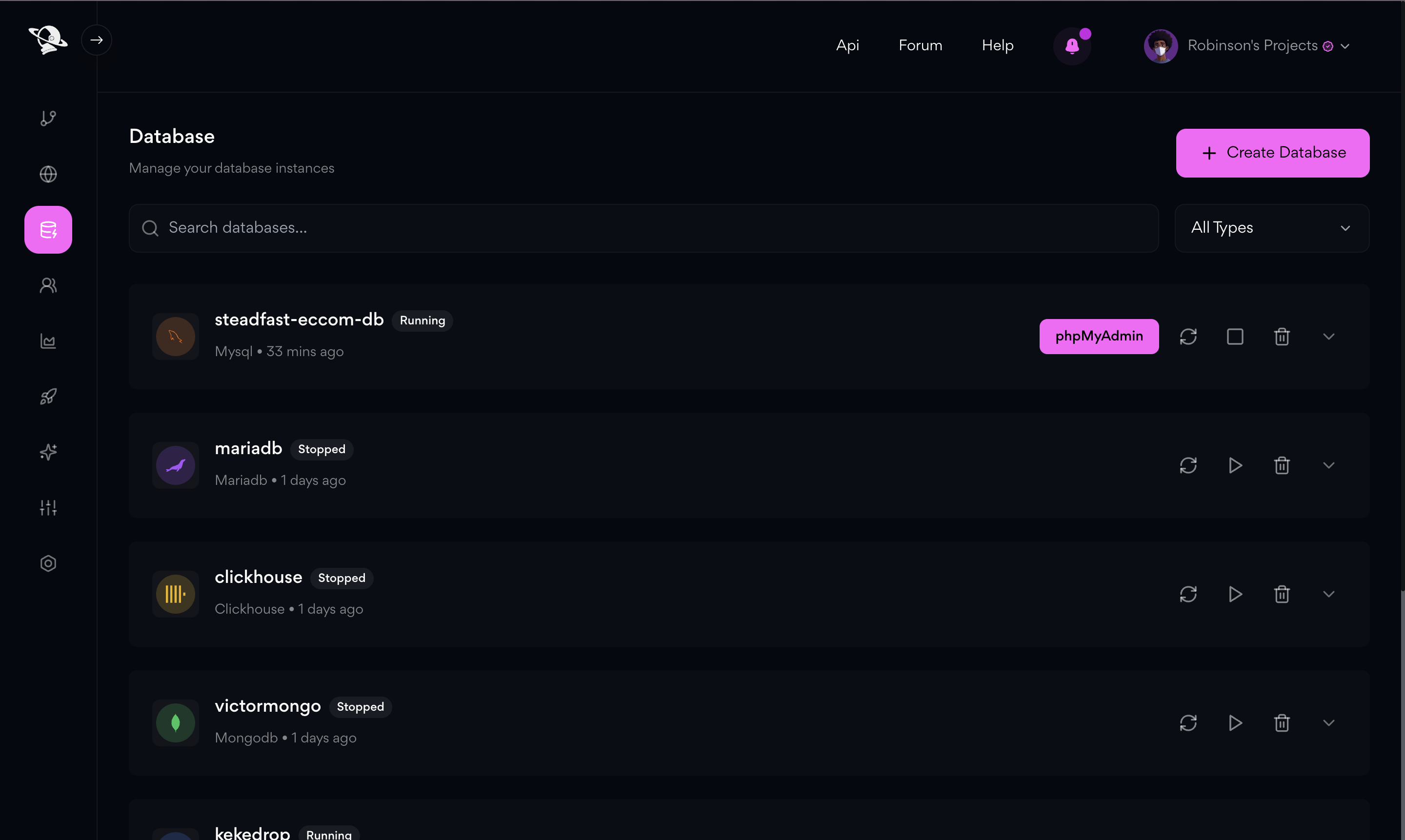
Task: Click the mariadb database logo
Action: (x=176, y=465)
